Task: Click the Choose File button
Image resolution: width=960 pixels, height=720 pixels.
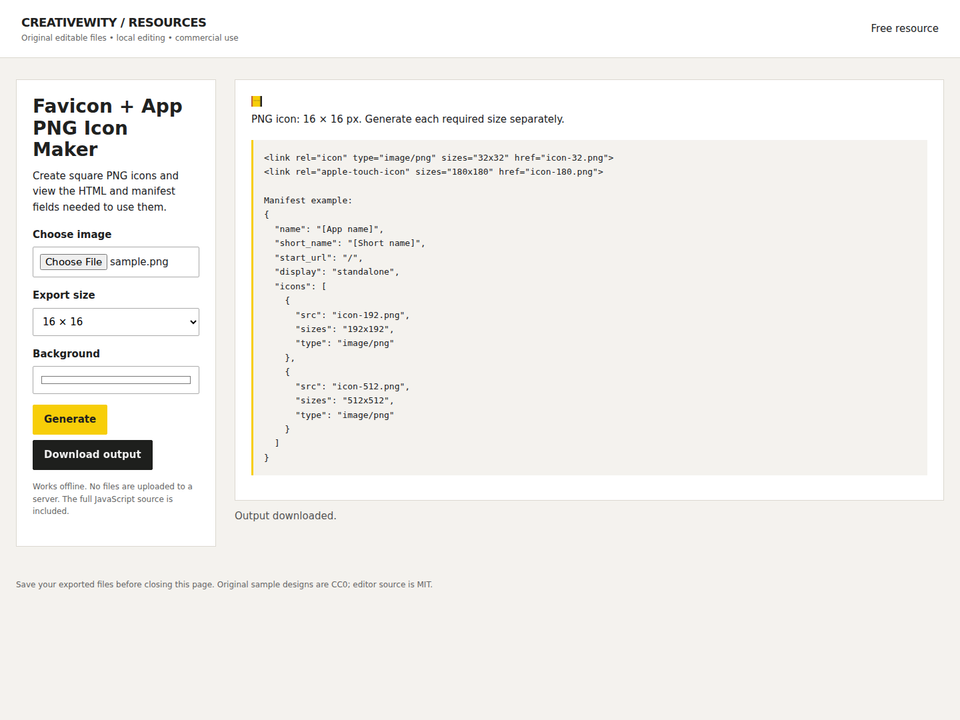Action: pos(73,262)
